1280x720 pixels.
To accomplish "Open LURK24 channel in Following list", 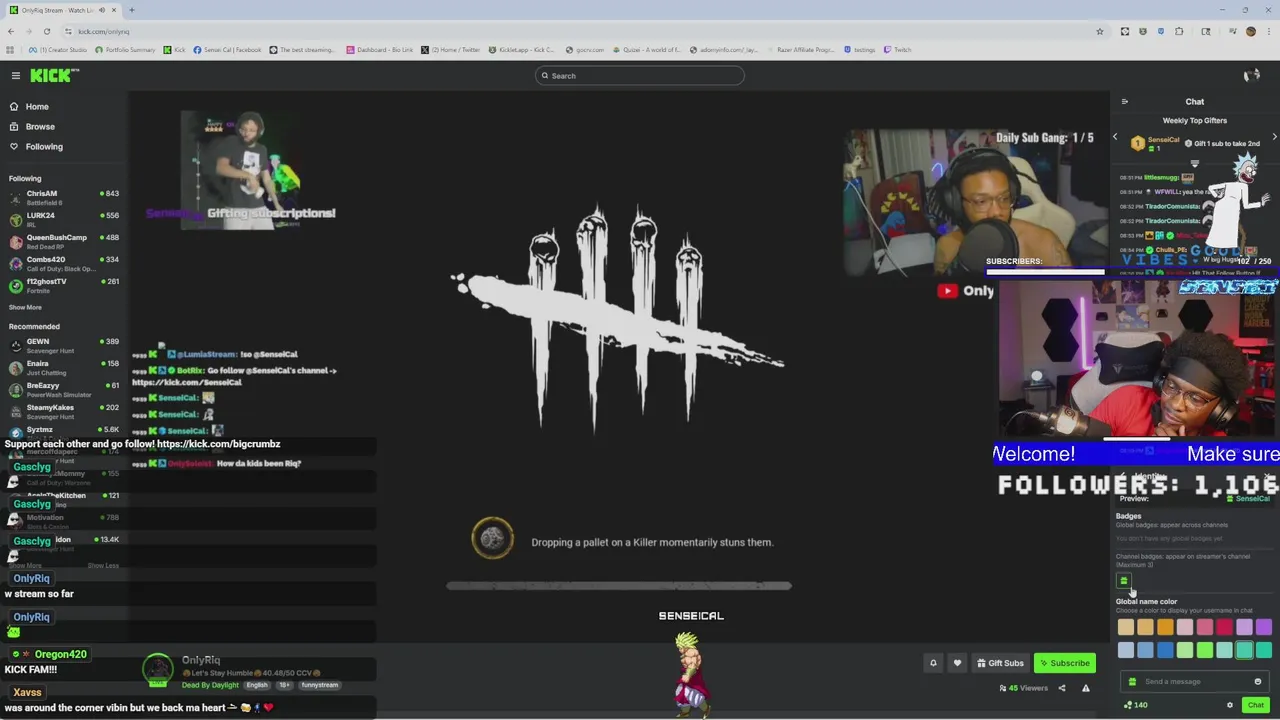I will pyautogui.click(x=62, y=219).
